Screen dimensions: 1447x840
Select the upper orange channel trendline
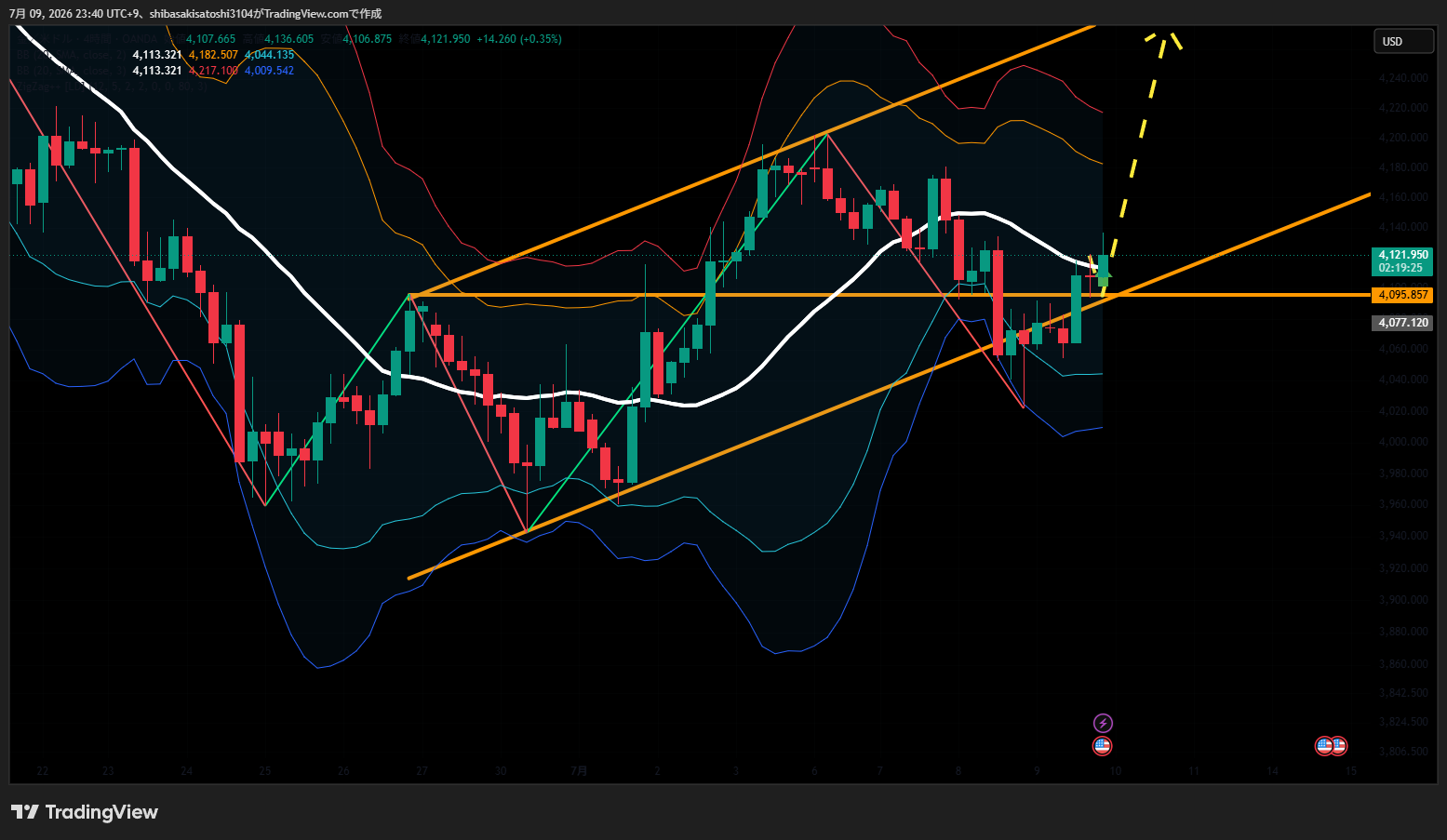point(752,162)
